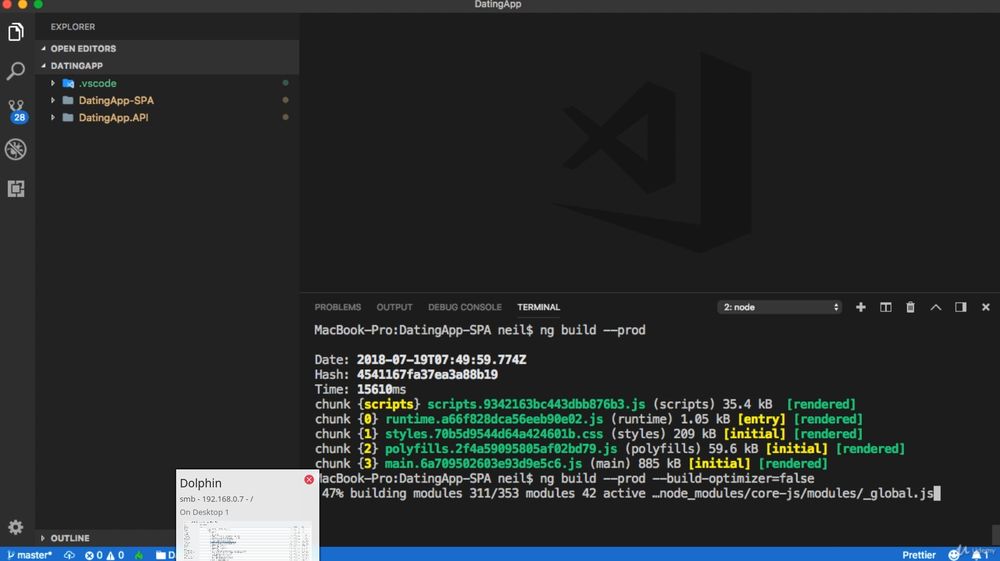Open the Manage gear settings icon
Viewport: 1000px width, 561px height.
click(x=16, y=527)
